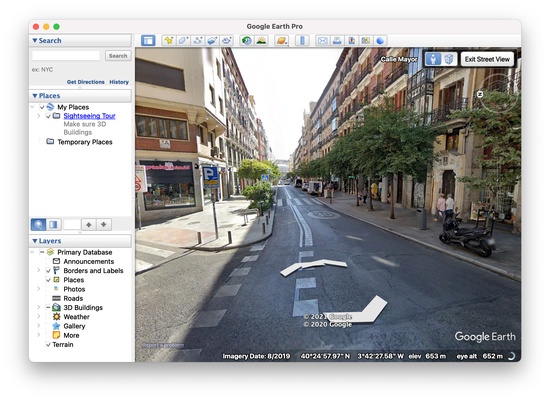
Task: Enable the Announcements layer checkbox
Action: [48, 261]
